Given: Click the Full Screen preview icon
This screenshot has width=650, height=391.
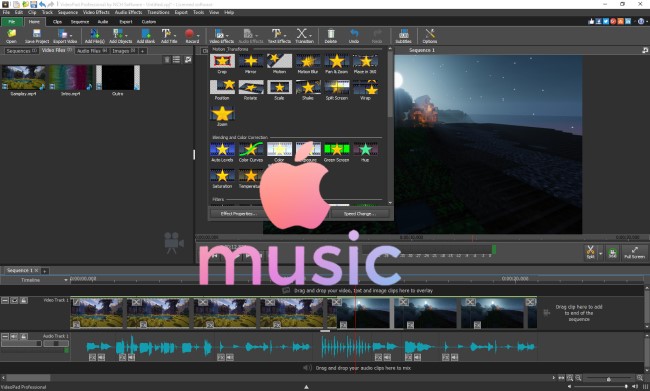Looking at the screenshot, I should [635, 252].
